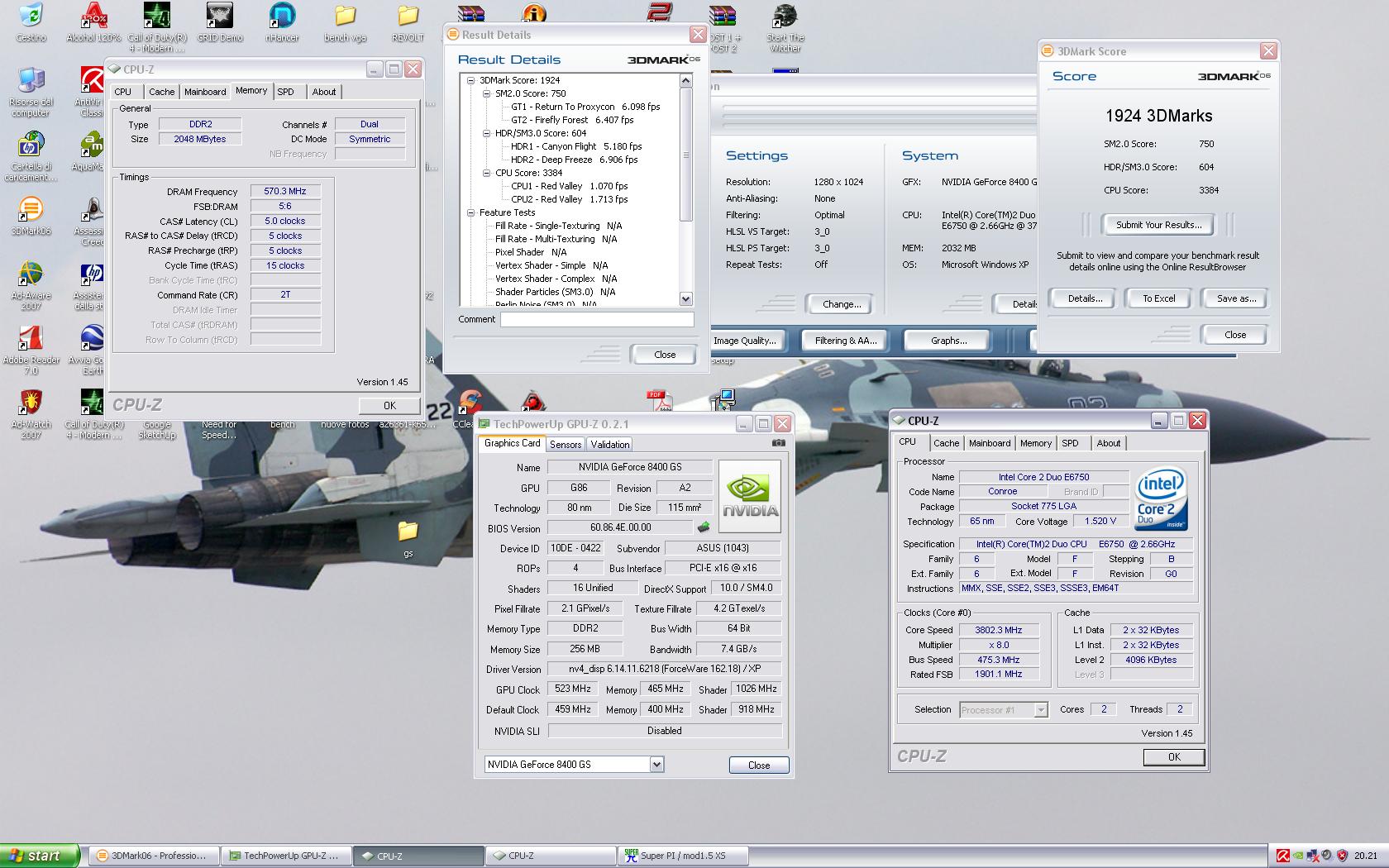Click the Intel Core 2 Duo logo
This screenshot has height=868, width=1389.
(1161, 498)
